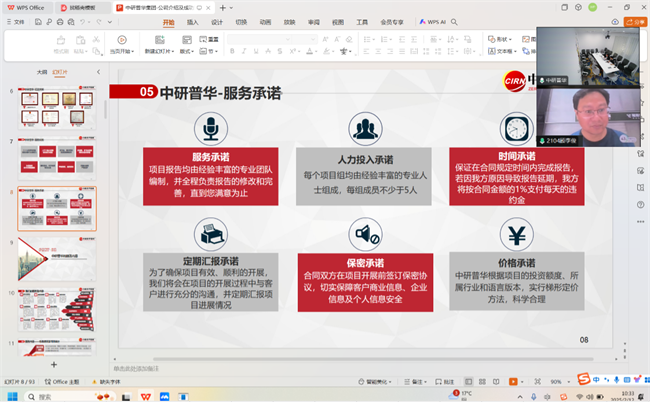Open the 文件 menu
Screen dimensions: 650x402
point(16,22)
